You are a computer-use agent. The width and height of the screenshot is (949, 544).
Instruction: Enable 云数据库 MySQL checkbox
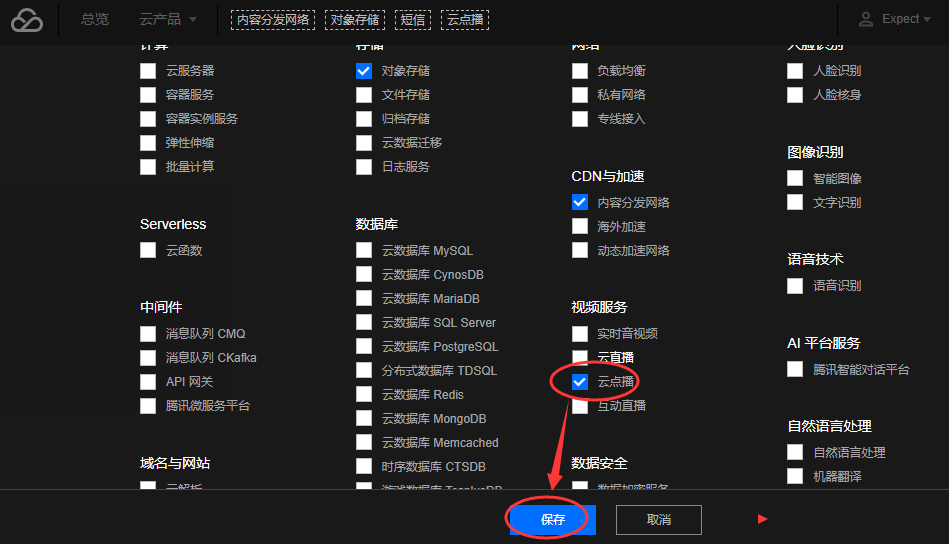pyautogui.click(x=364, y=250)
